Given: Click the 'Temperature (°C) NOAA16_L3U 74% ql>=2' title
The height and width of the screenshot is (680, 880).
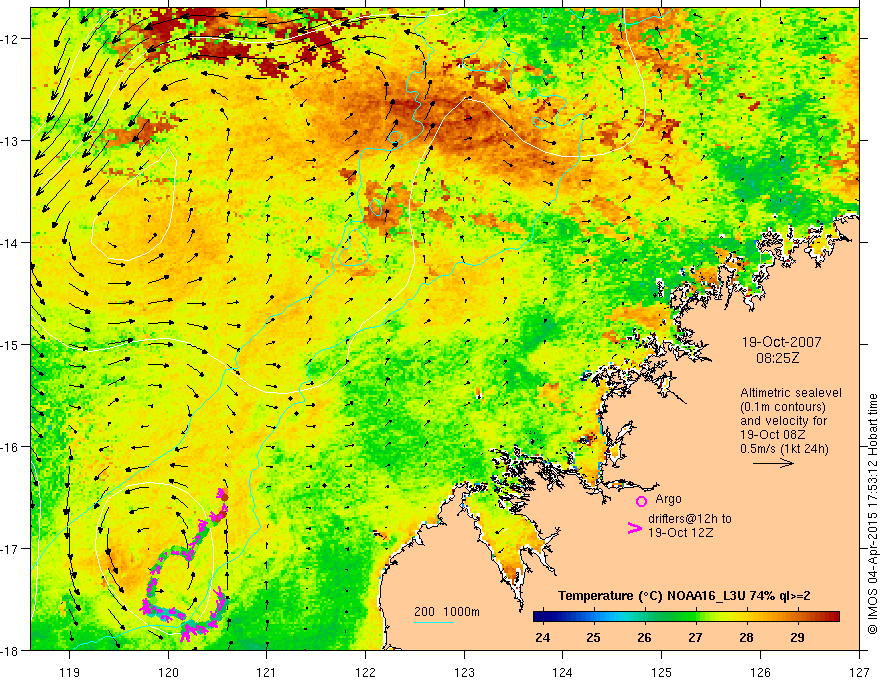Looking at the screenshot, I should click(684, 596).
